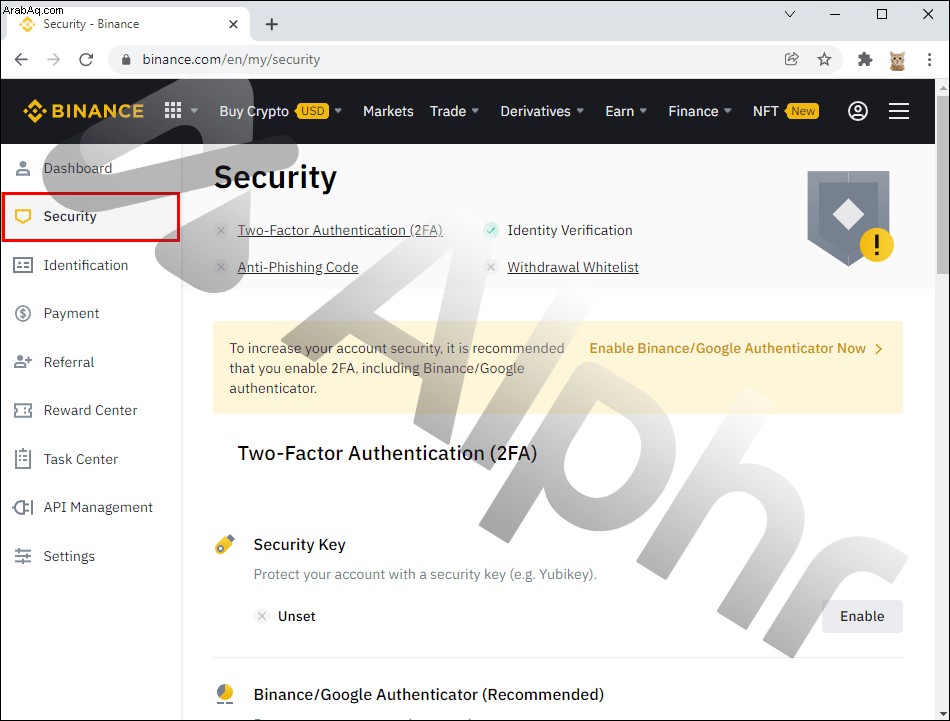
Task: Click the Binance logo
Action: (84, 111)
